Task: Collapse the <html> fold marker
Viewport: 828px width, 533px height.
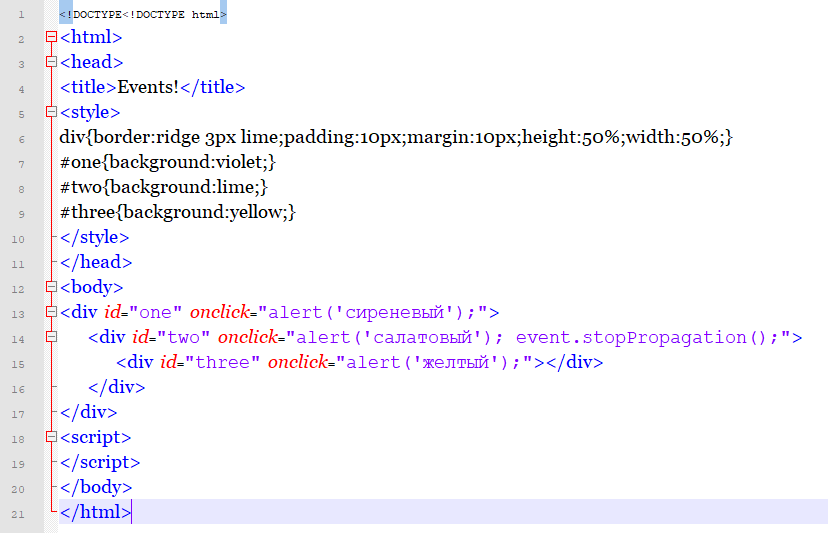Action: pos(51,38)
